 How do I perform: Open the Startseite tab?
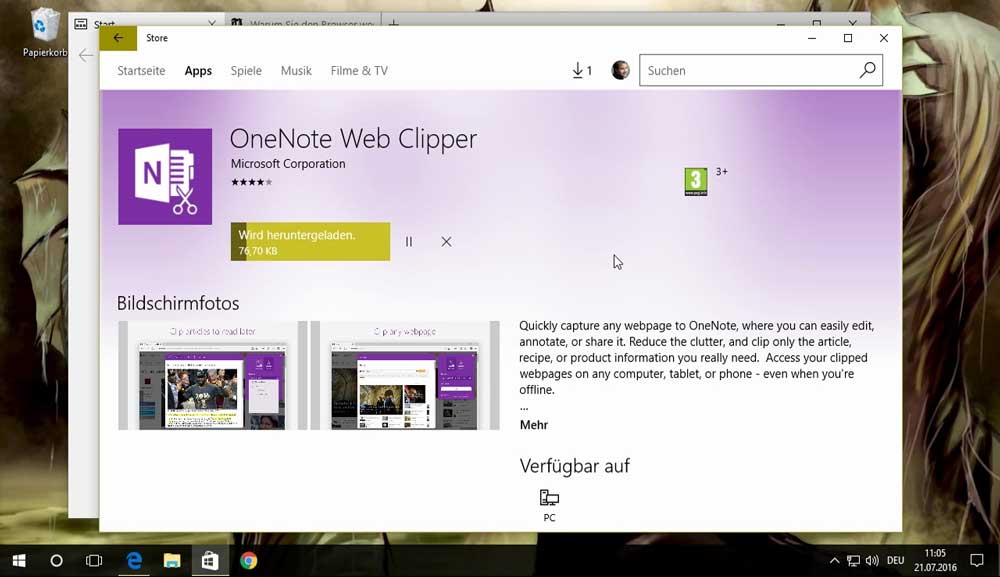click(x=141, y=71)
